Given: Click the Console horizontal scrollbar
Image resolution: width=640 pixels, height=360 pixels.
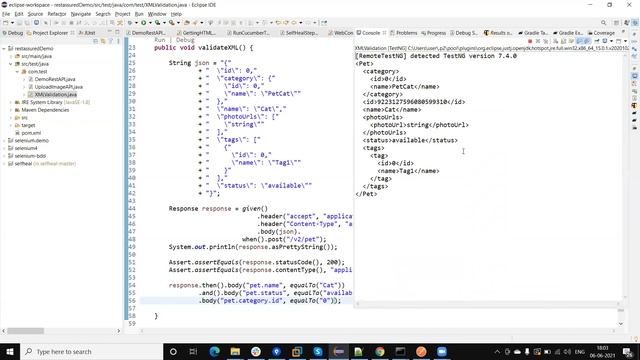Looking at the screenshot, I should (488, 304).
